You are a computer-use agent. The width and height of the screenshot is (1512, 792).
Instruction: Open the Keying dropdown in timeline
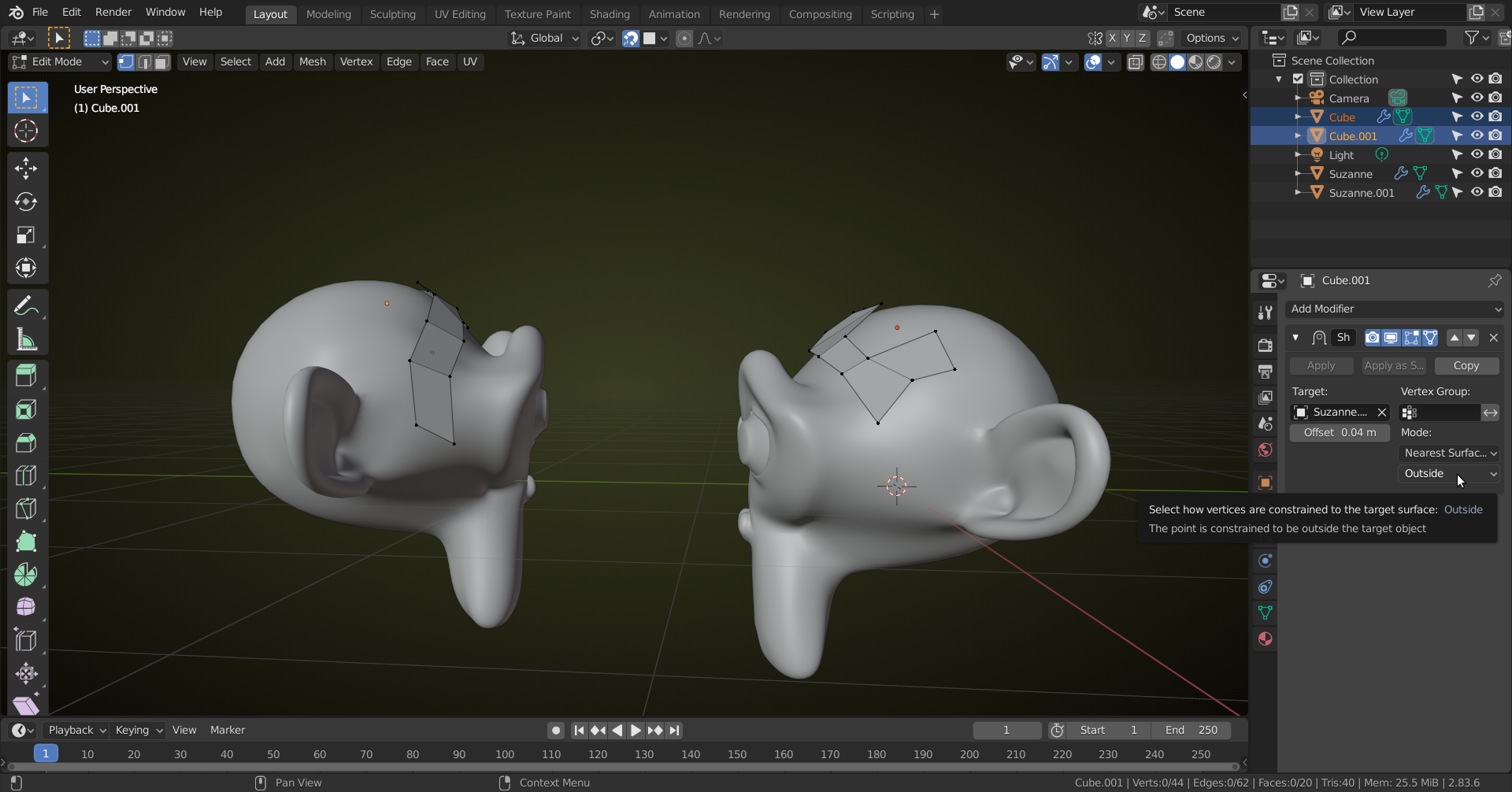[x=139, y=730]
